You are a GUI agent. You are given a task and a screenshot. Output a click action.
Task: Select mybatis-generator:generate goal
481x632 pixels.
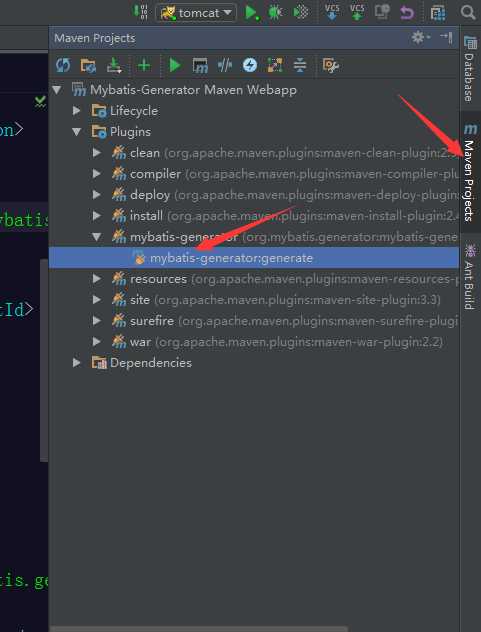point(254,258)
